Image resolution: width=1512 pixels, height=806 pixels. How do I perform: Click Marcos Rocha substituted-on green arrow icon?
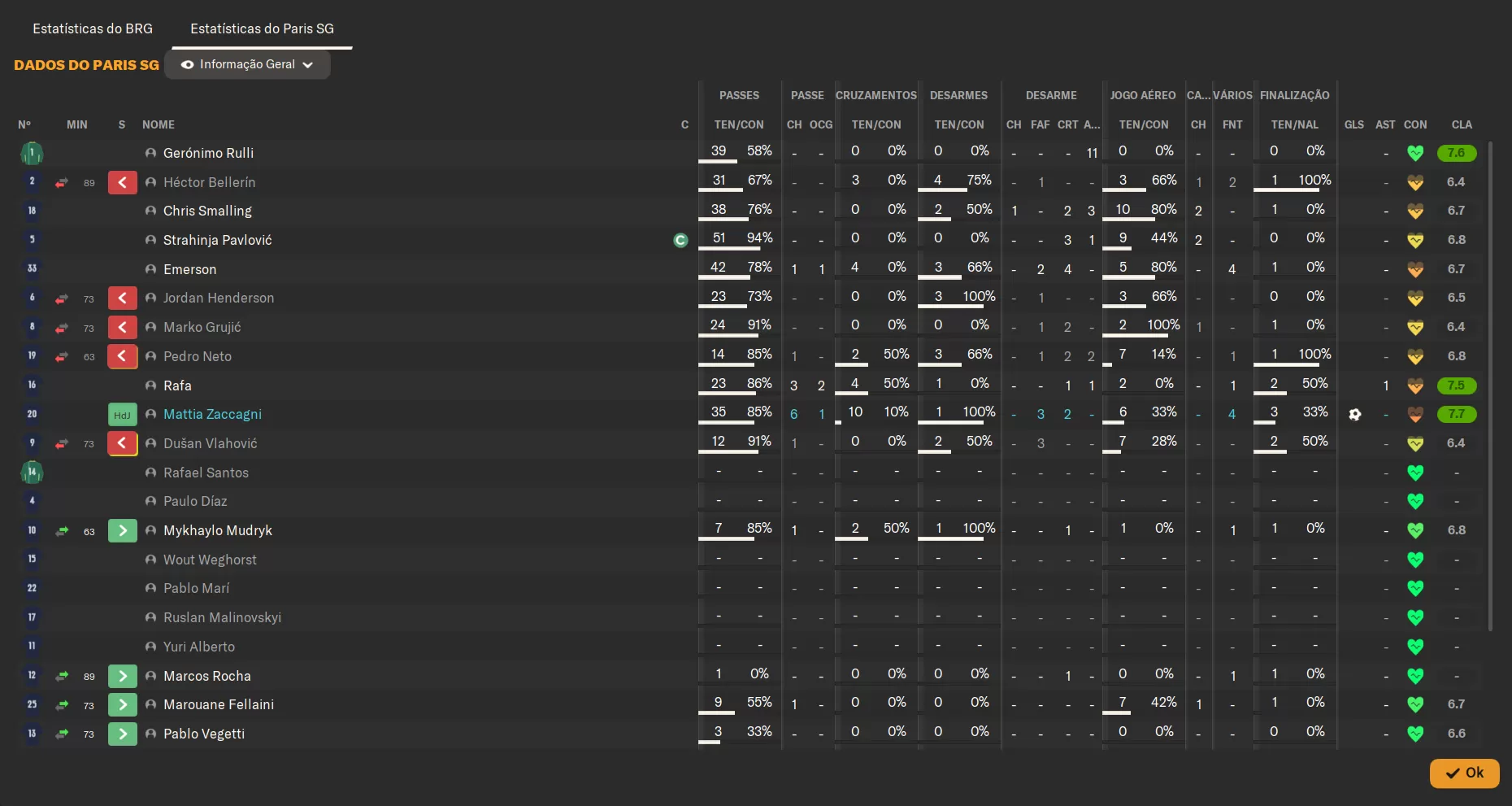(123, 676)
